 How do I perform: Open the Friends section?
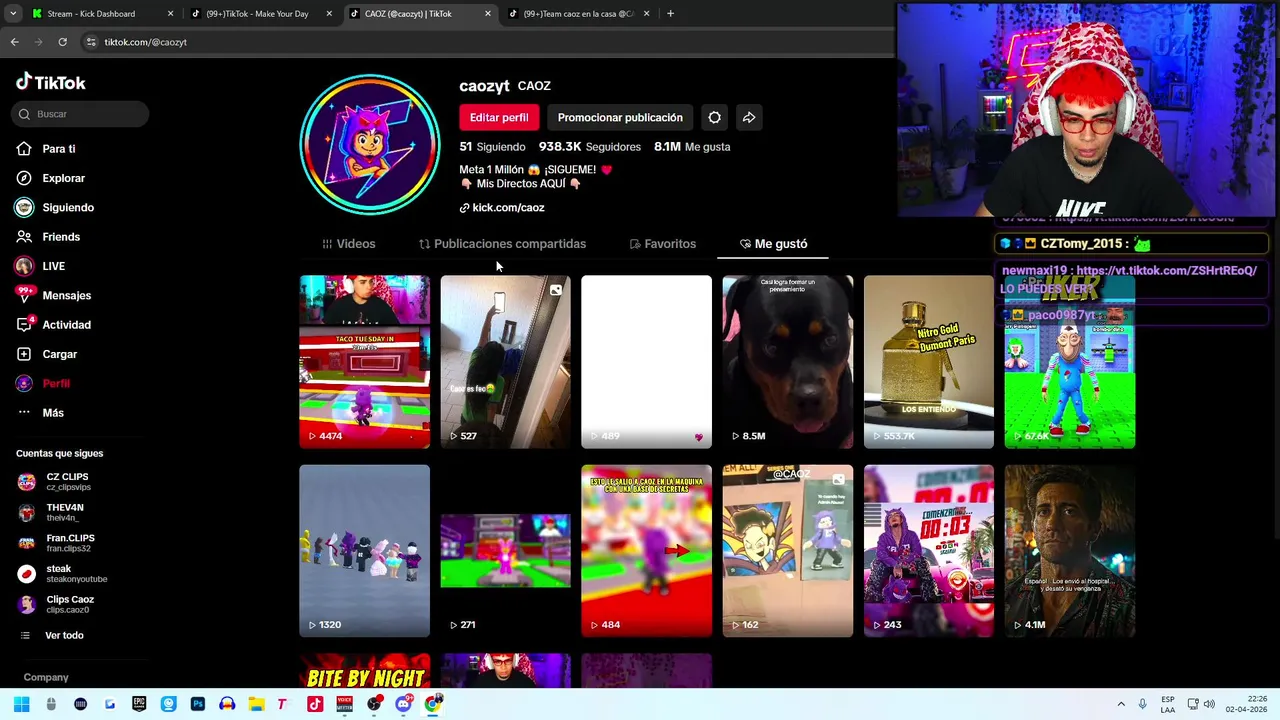click(x=48, y=237)
